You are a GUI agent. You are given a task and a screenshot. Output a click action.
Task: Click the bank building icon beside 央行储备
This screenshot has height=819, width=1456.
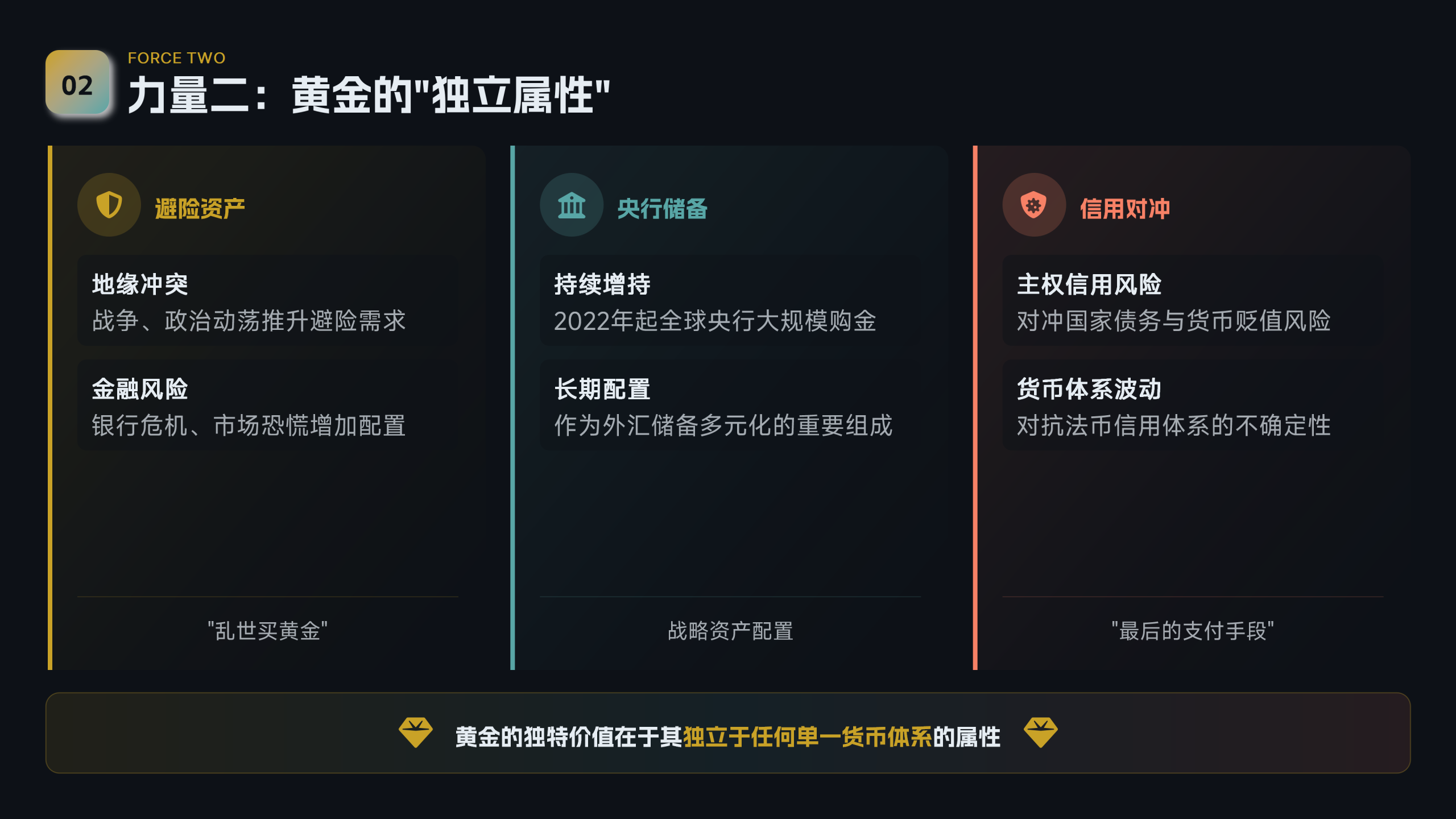point(571,205)
